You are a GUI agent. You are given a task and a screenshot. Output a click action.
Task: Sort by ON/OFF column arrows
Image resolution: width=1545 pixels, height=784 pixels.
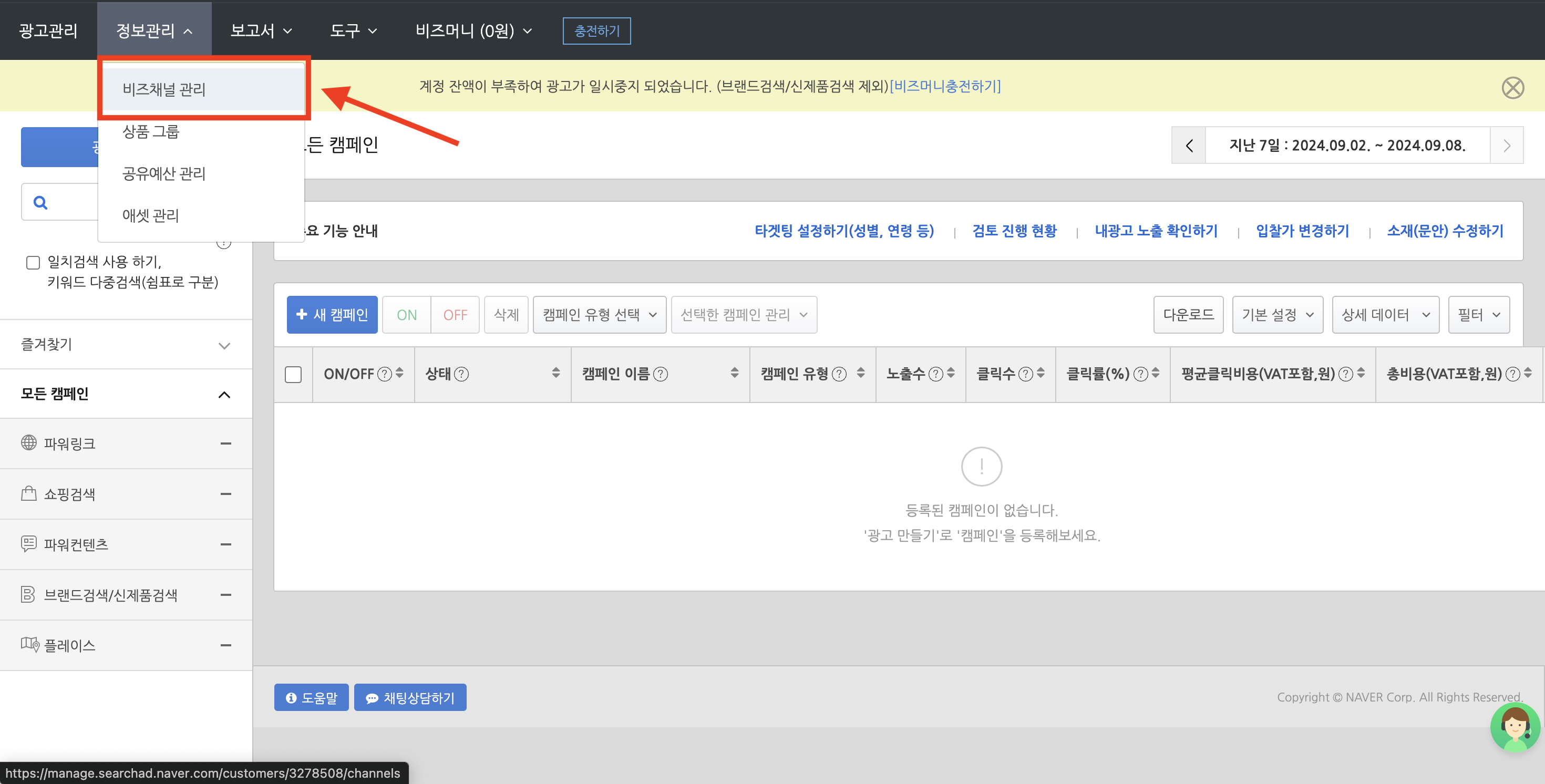pos(399,373)
